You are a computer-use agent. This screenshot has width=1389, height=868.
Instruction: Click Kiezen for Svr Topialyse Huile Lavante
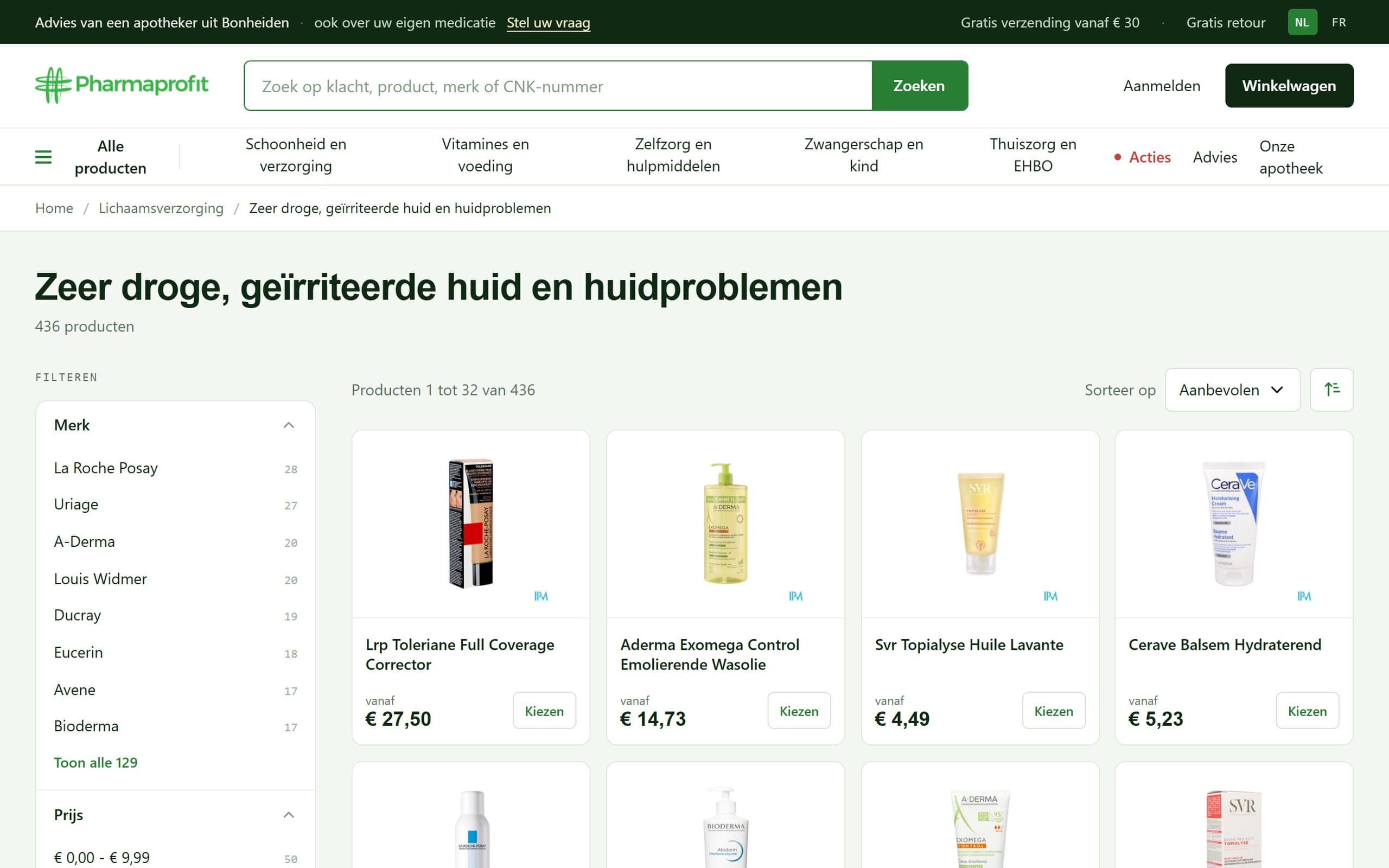pyautogui.click(x=1053, y=711)
